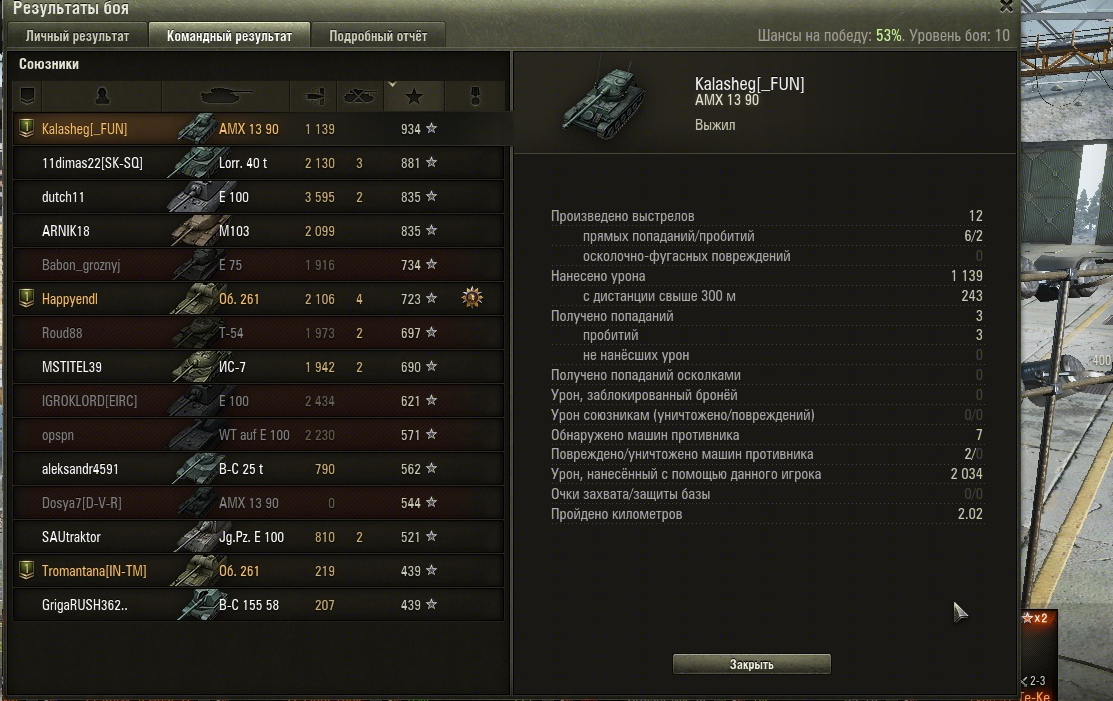Click the Закрыть button

click(751, 664)
